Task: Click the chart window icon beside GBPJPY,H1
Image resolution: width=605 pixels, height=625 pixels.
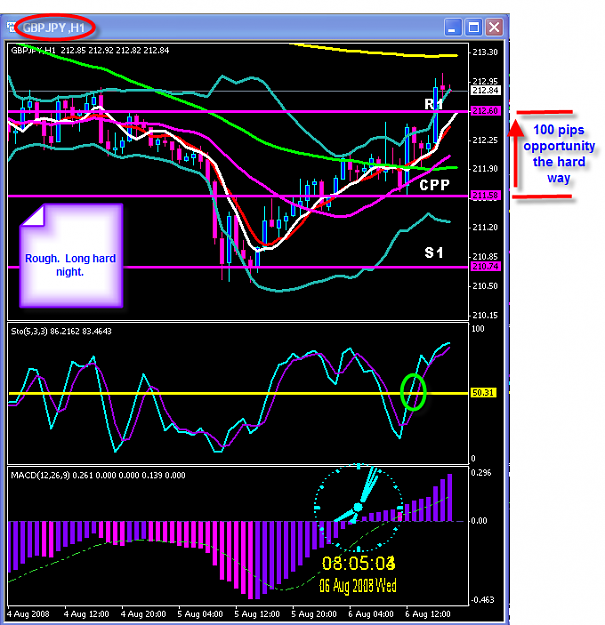Action: click(12, 28)
